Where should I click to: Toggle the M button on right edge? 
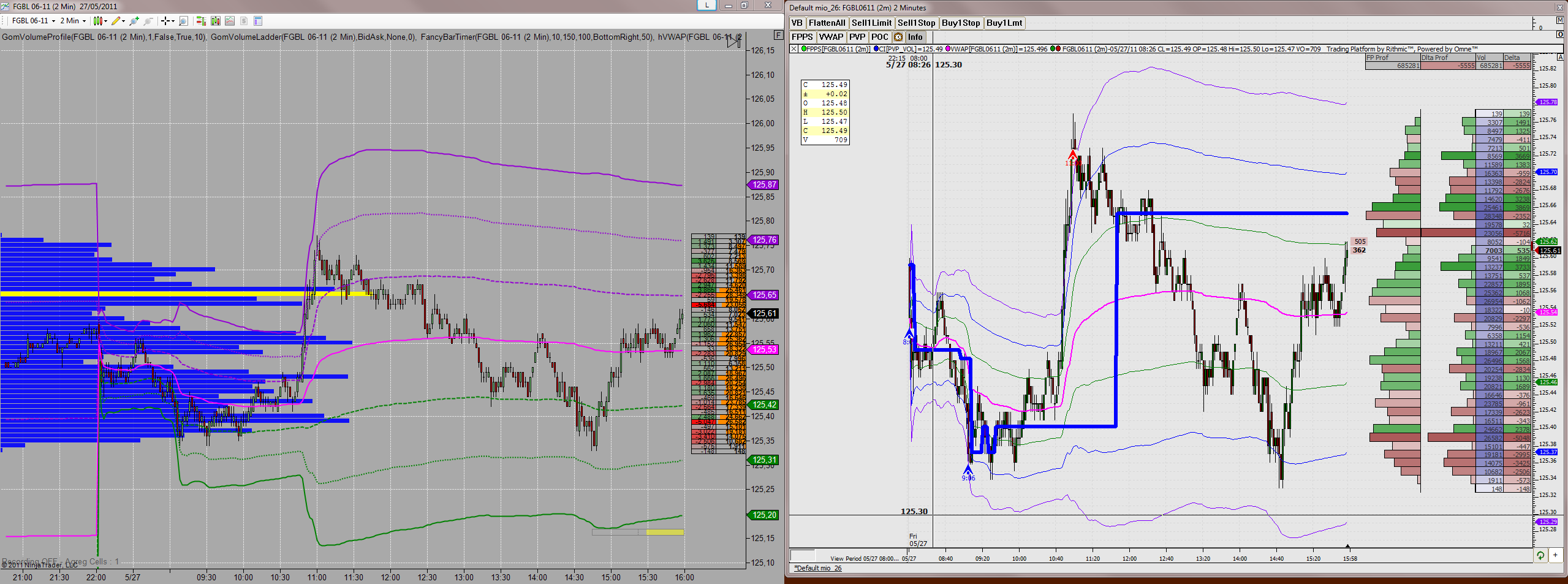point(1559,21)
